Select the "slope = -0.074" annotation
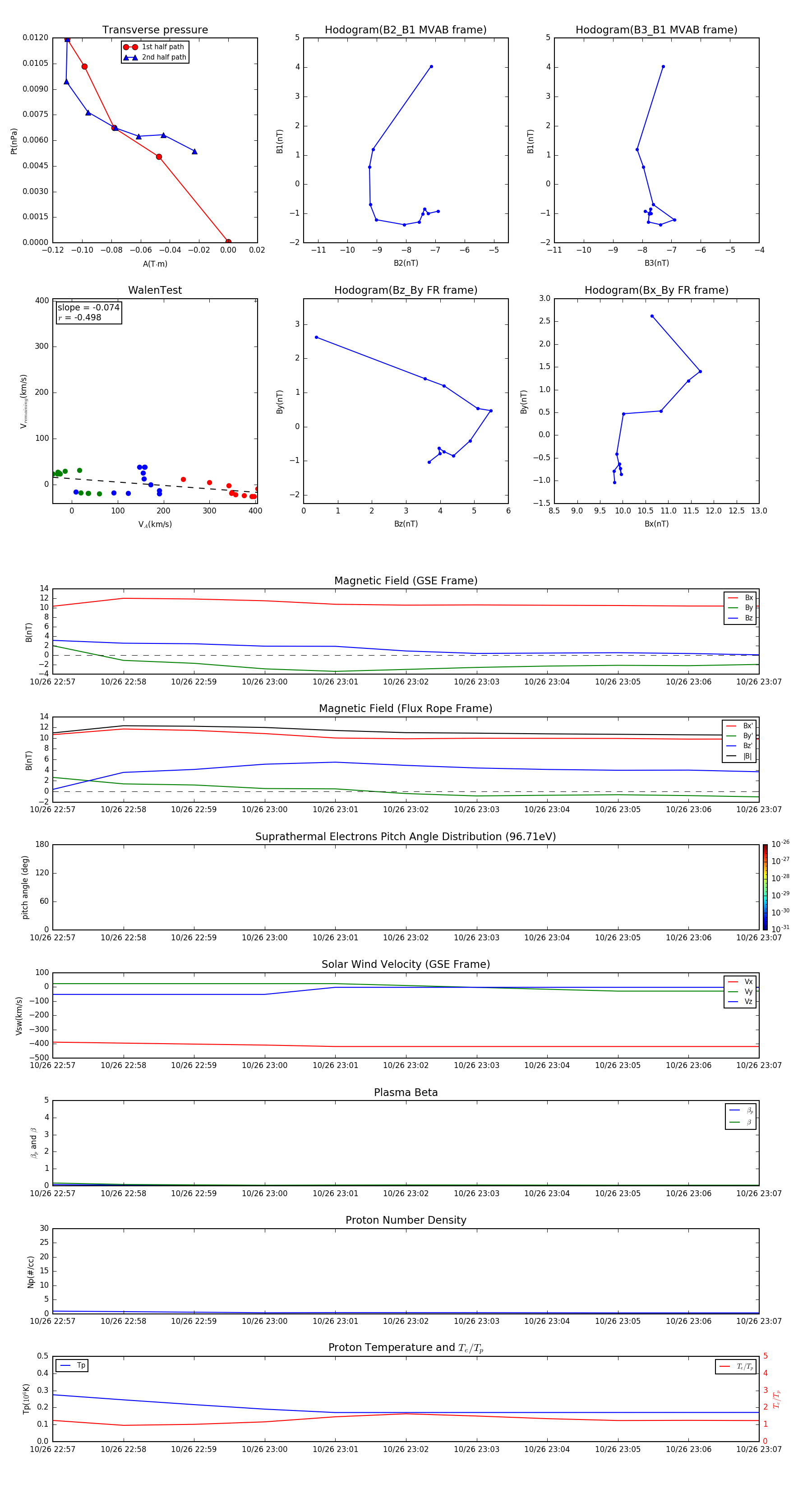812x1489 pixels. [88, 308]
